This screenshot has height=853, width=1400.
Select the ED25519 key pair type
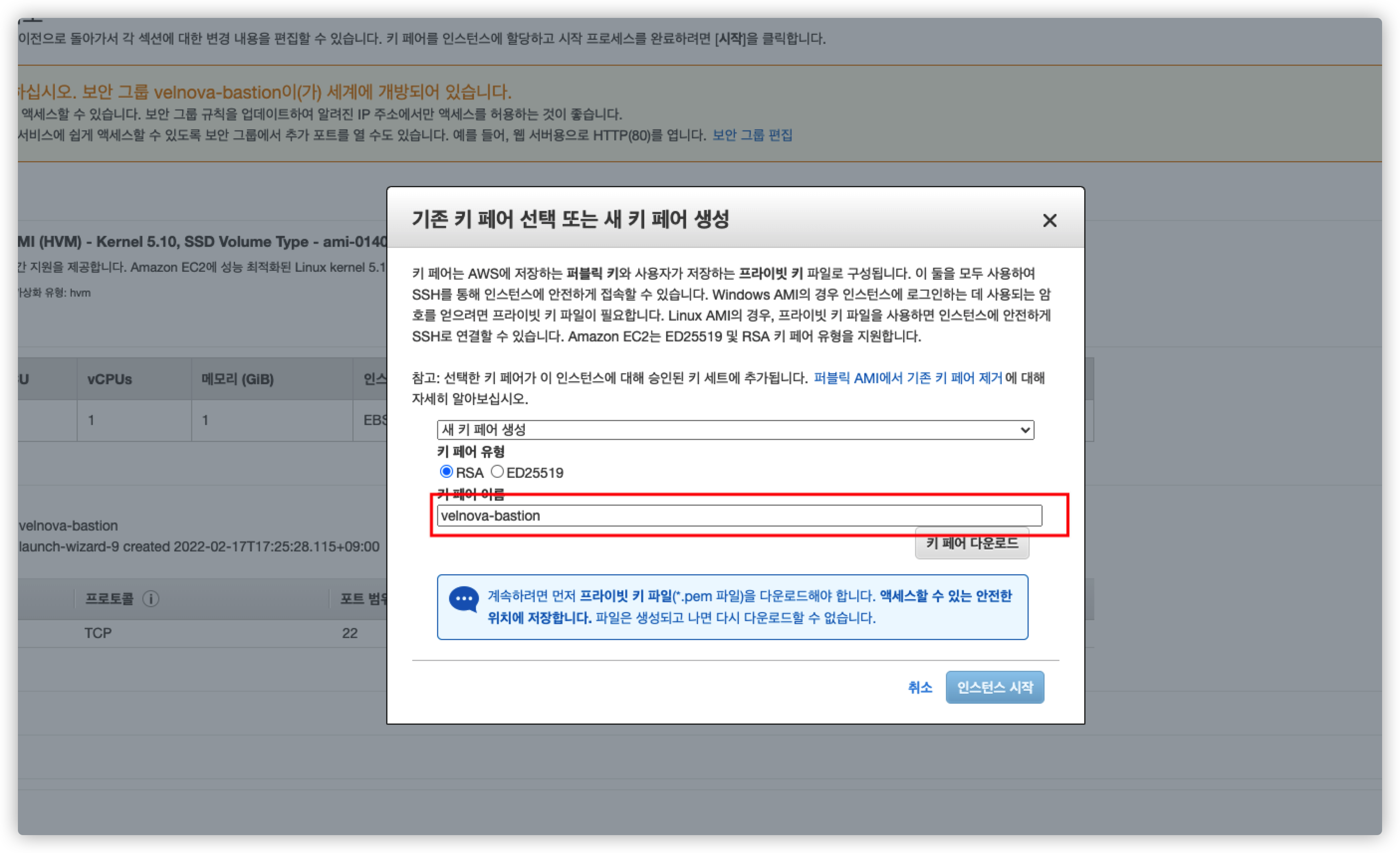(497, 471)
